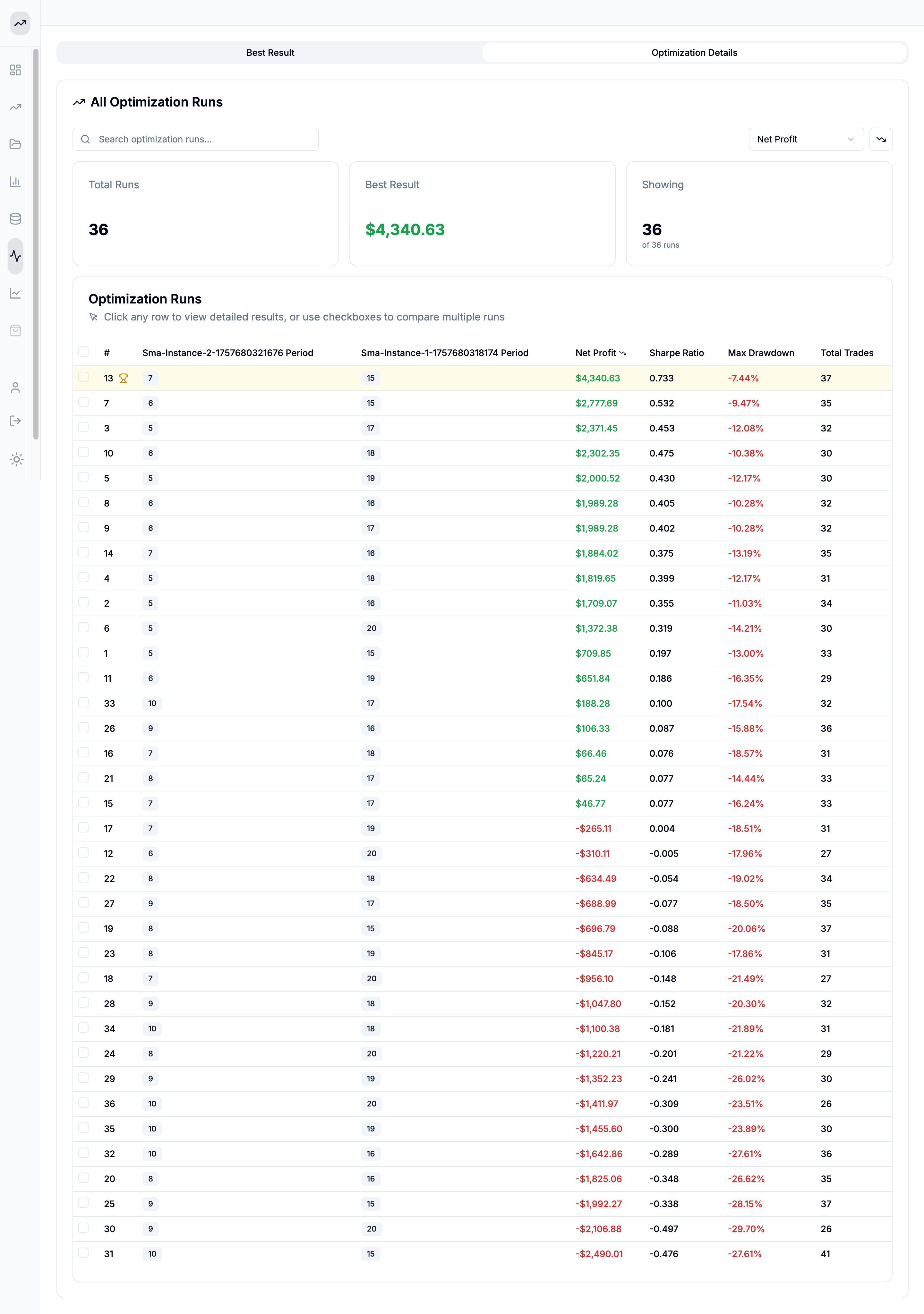This screenshot has height=1314, width=924.
Task: Open the dashboard grid icon in sidebar
Action: point(15,70)
